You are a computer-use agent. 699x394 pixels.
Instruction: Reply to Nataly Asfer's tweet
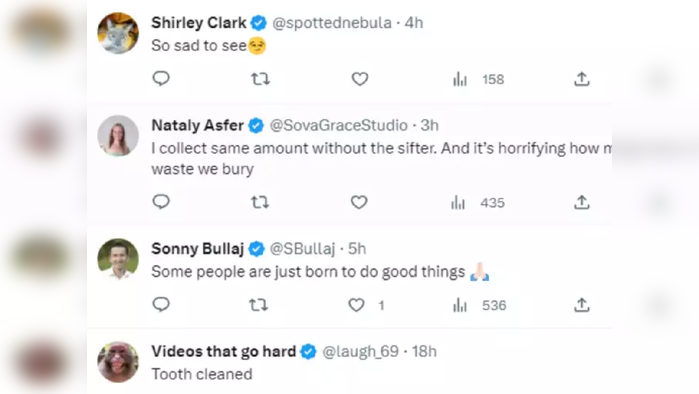[x=161, y=202]
